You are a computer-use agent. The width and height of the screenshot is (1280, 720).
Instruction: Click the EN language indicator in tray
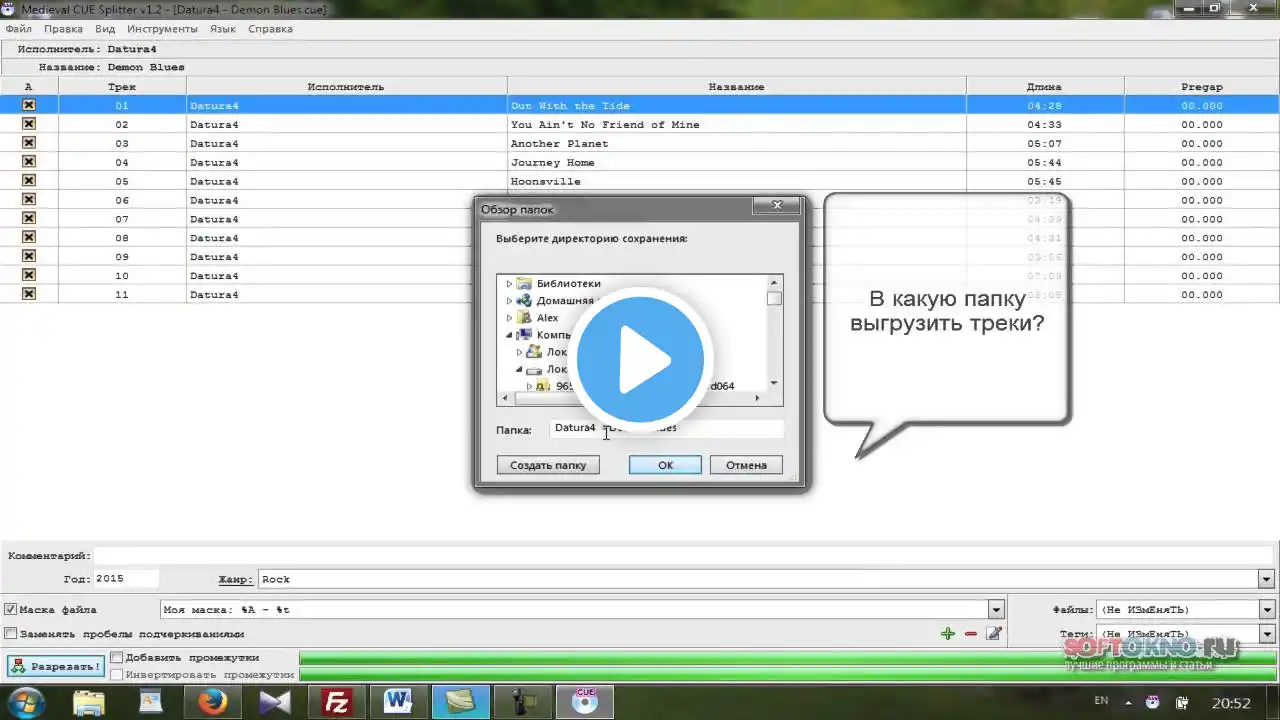[x=1101, y=699]
